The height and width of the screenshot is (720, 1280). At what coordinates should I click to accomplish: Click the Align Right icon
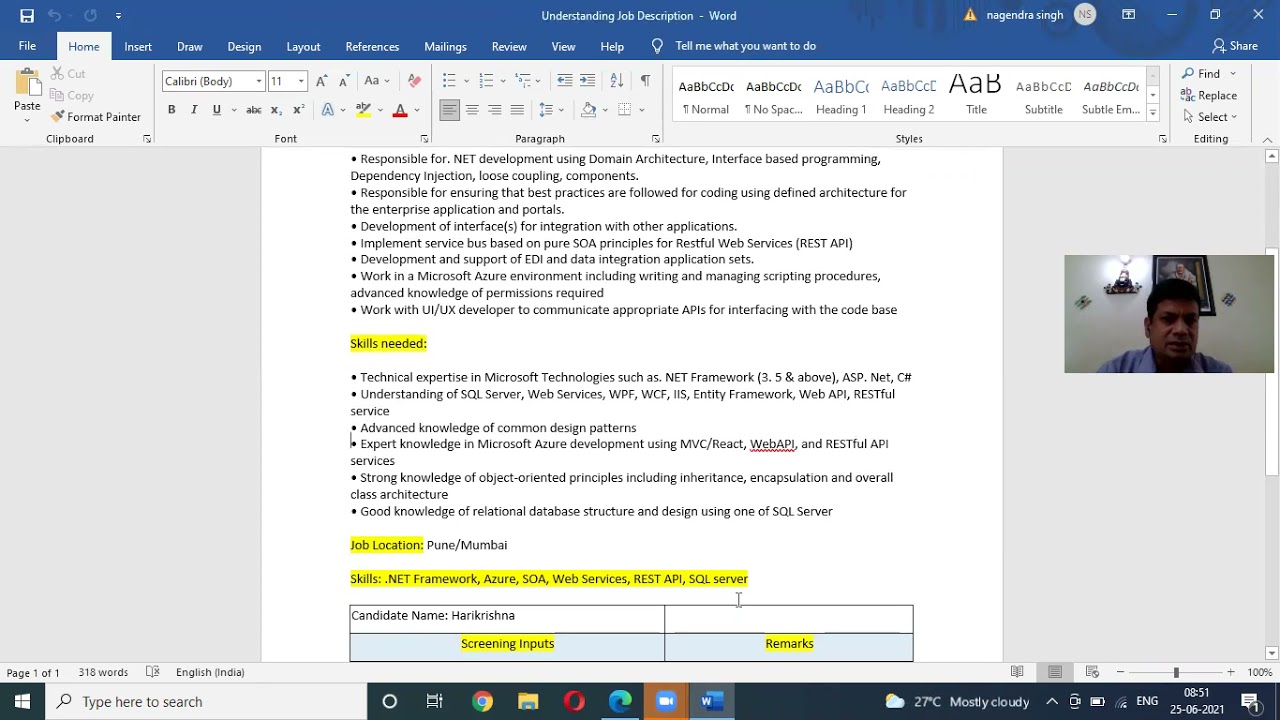tap(494, 110)
